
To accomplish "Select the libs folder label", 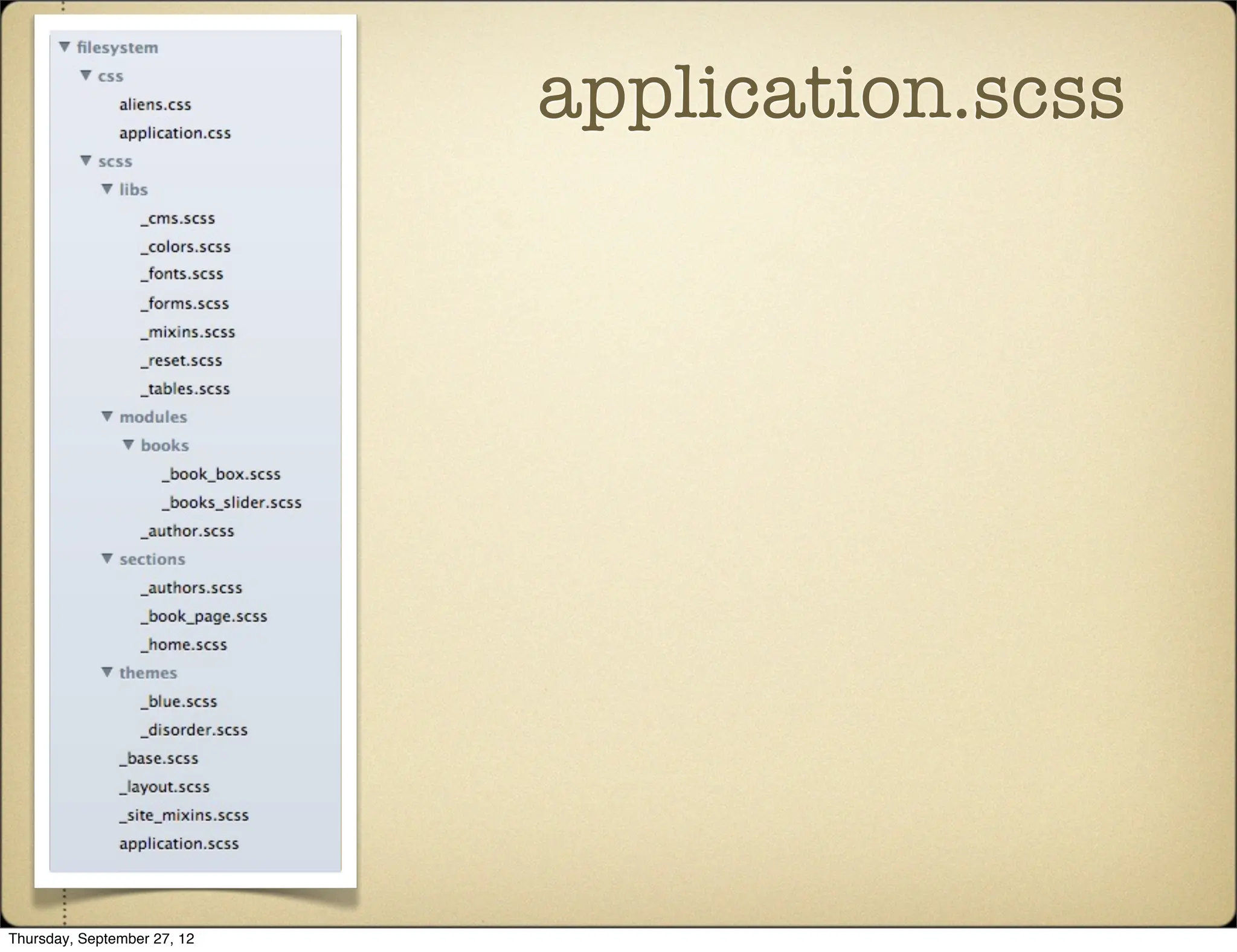I will click(133, 190).
